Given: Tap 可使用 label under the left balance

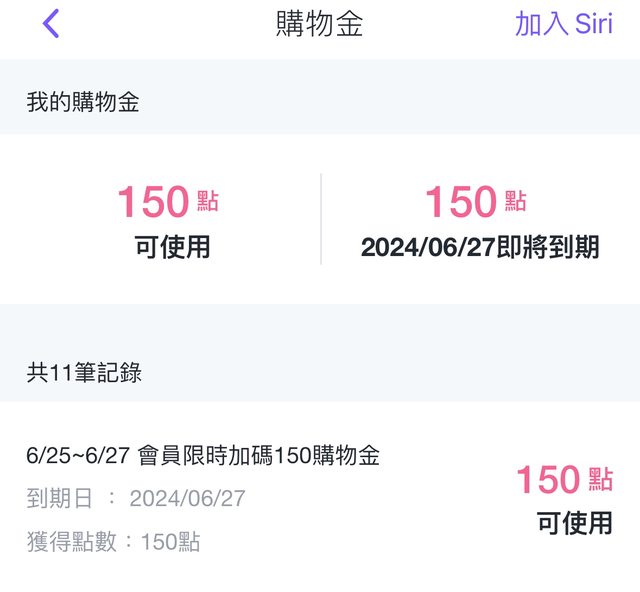Looking at the screenshot, I should click(x=173, y=246).
